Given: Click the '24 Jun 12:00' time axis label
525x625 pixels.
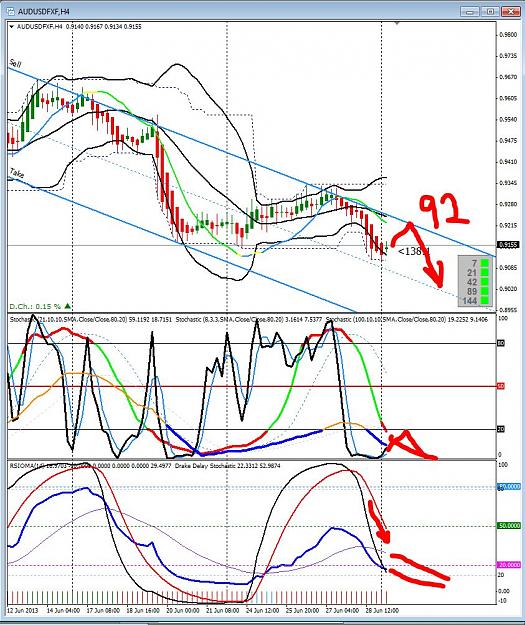Looking at the screenshot, I should (x=262, y=610).
